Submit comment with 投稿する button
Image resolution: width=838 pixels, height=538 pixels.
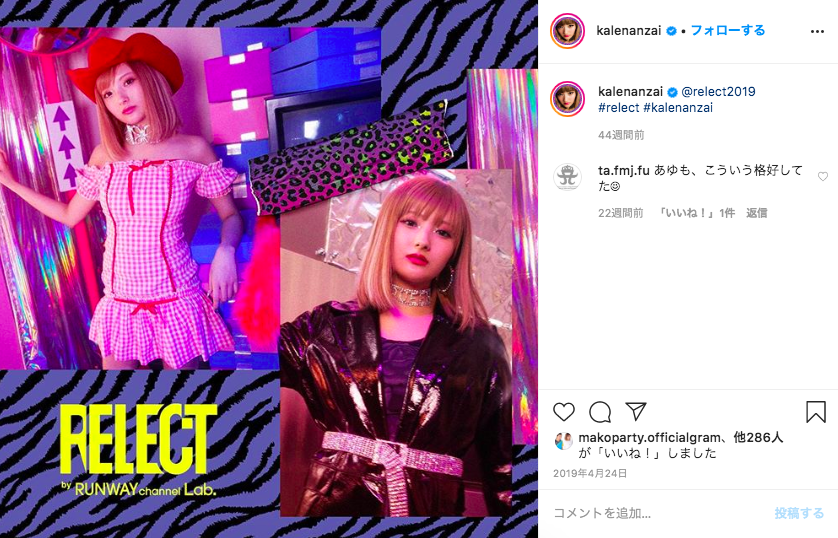[799, 513]
